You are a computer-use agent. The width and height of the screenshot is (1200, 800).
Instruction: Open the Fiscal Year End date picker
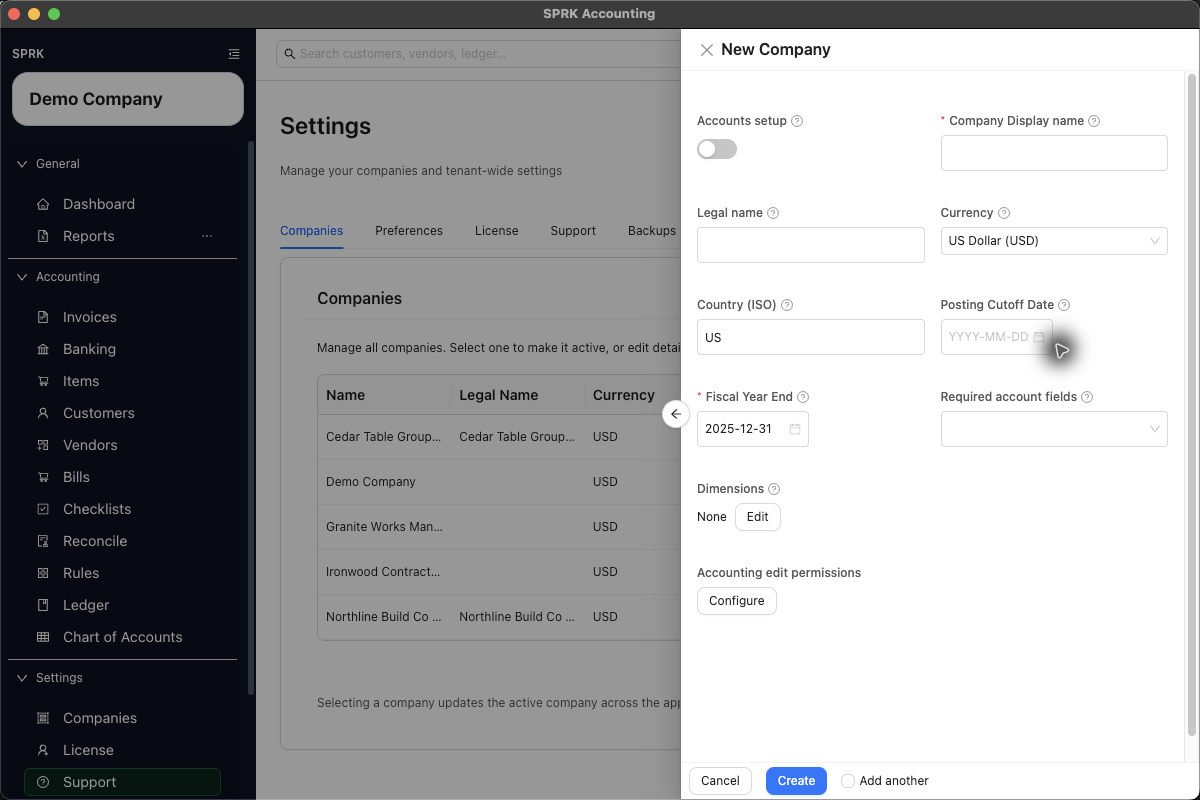coord(753,429)
